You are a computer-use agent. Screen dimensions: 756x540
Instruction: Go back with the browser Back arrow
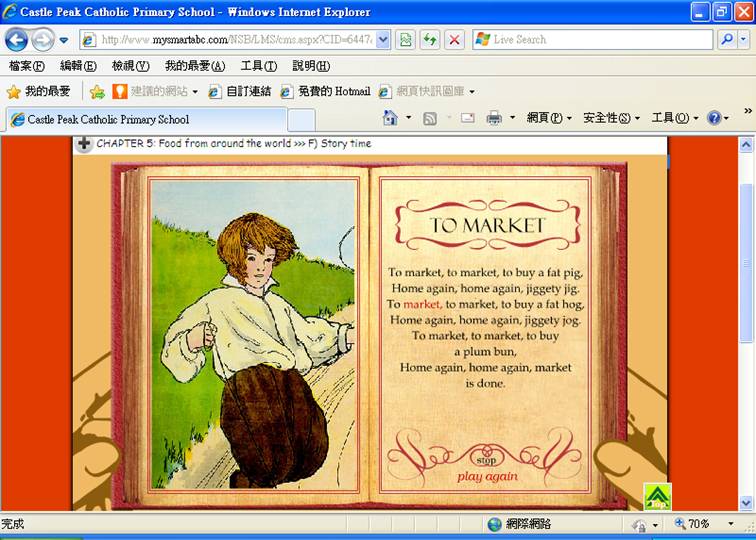tap(16, 40)
